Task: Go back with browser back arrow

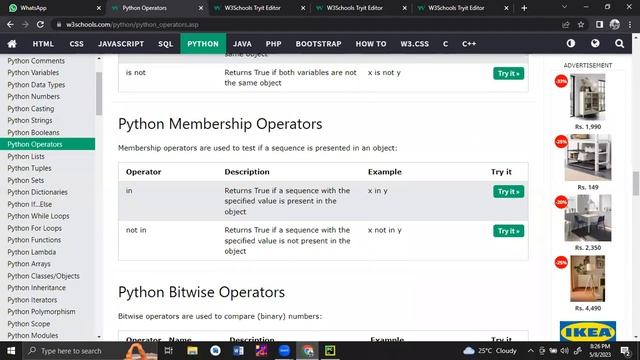Action: click(x=10, y=24)
